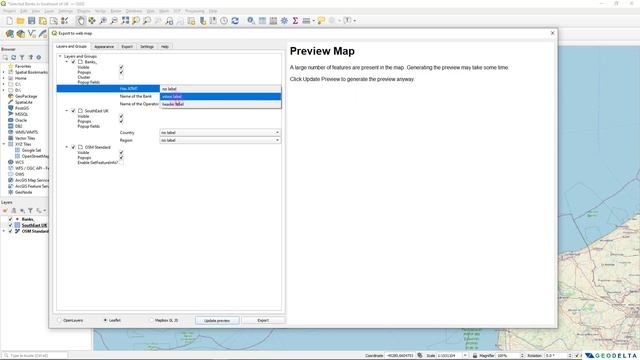Toggle Popups checkbox under OSM Standard
640x360 pixels.
121,158
